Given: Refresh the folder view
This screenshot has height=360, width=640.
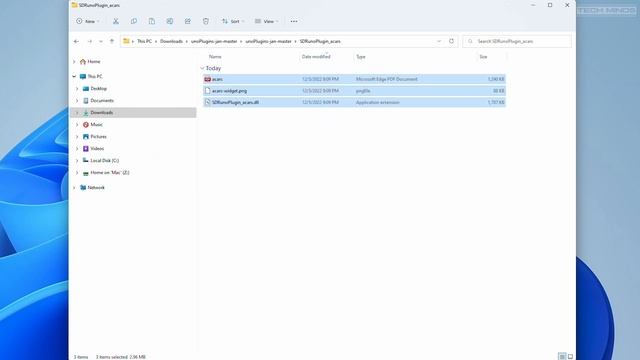Looking at the screenshot, I should pyautogui.click(x=451, y=41).
